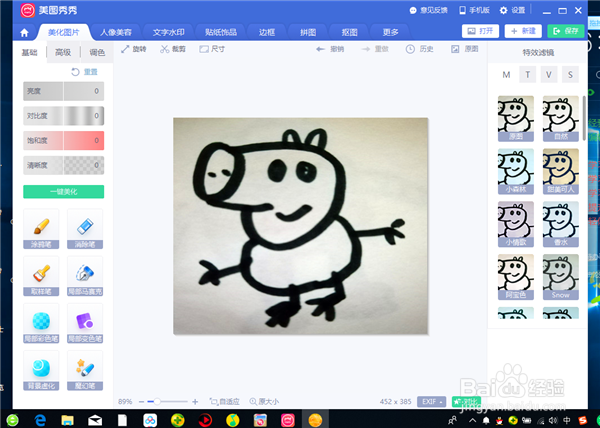600x428 pixels.
Task: Open Edge browser in the taskbar
Action: pyautogui.click(x=40, y=420)
